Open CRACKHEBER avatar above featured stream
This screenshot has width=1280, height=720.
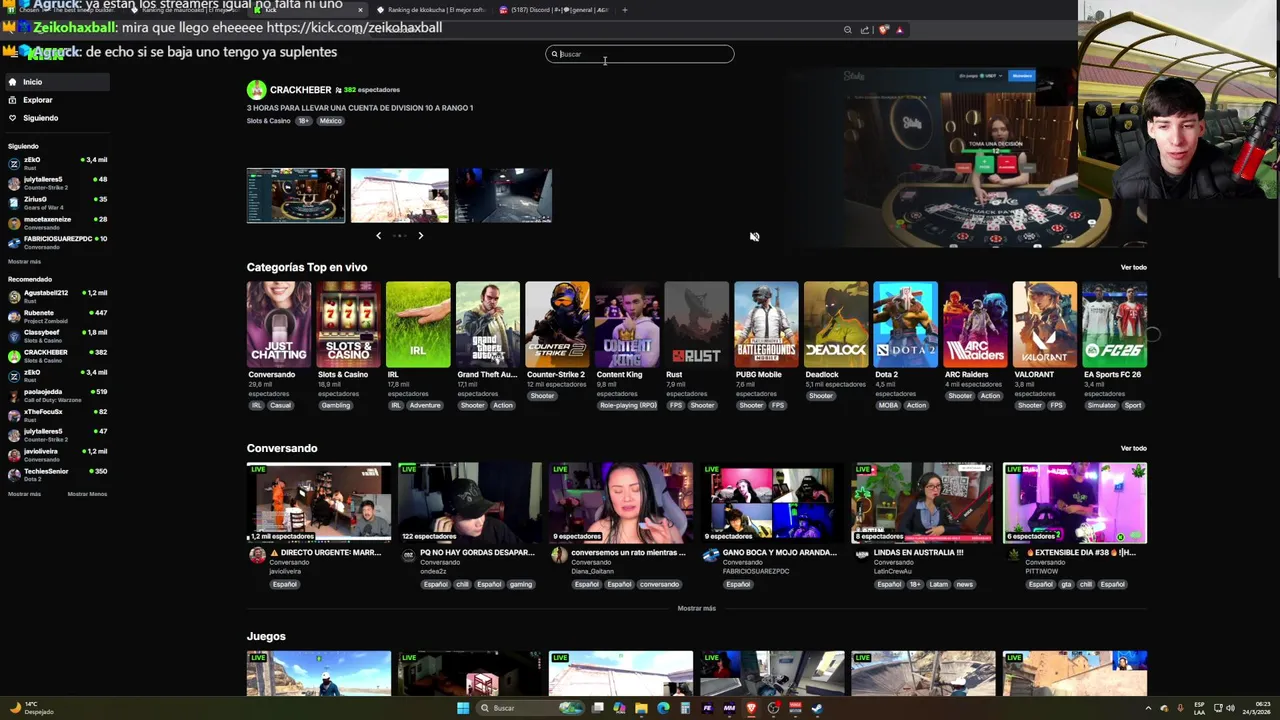coord(256,90)
